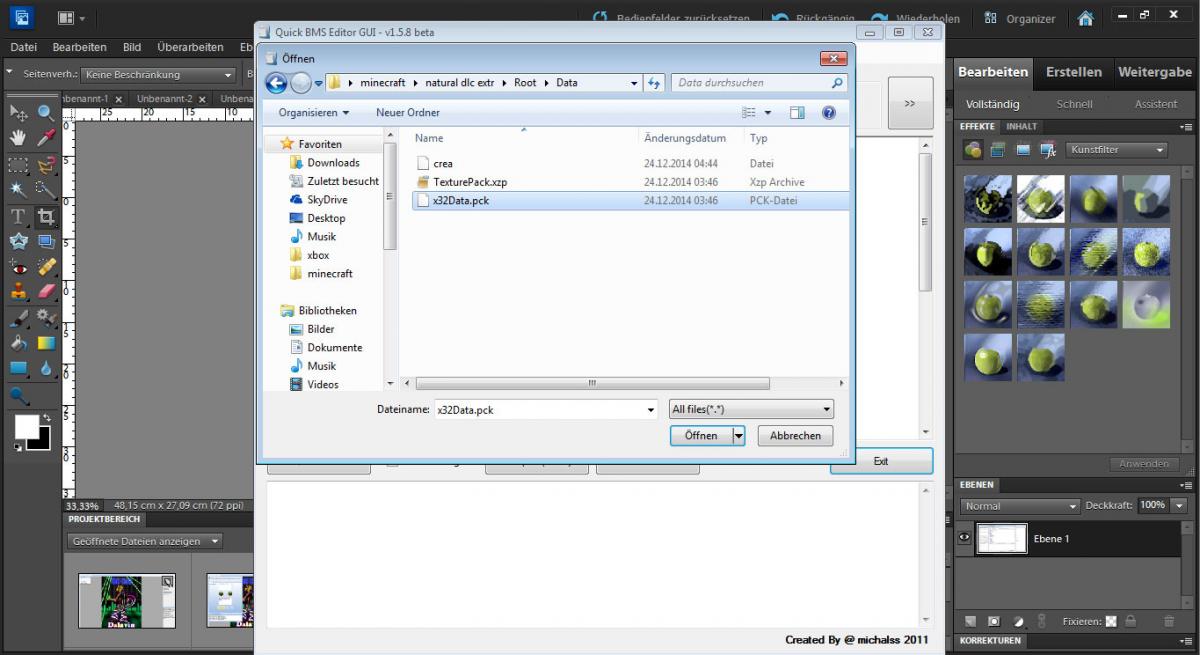Switch to the Erstellen tab
Screen dimensions: 1200x655
tap(1074, 72)
